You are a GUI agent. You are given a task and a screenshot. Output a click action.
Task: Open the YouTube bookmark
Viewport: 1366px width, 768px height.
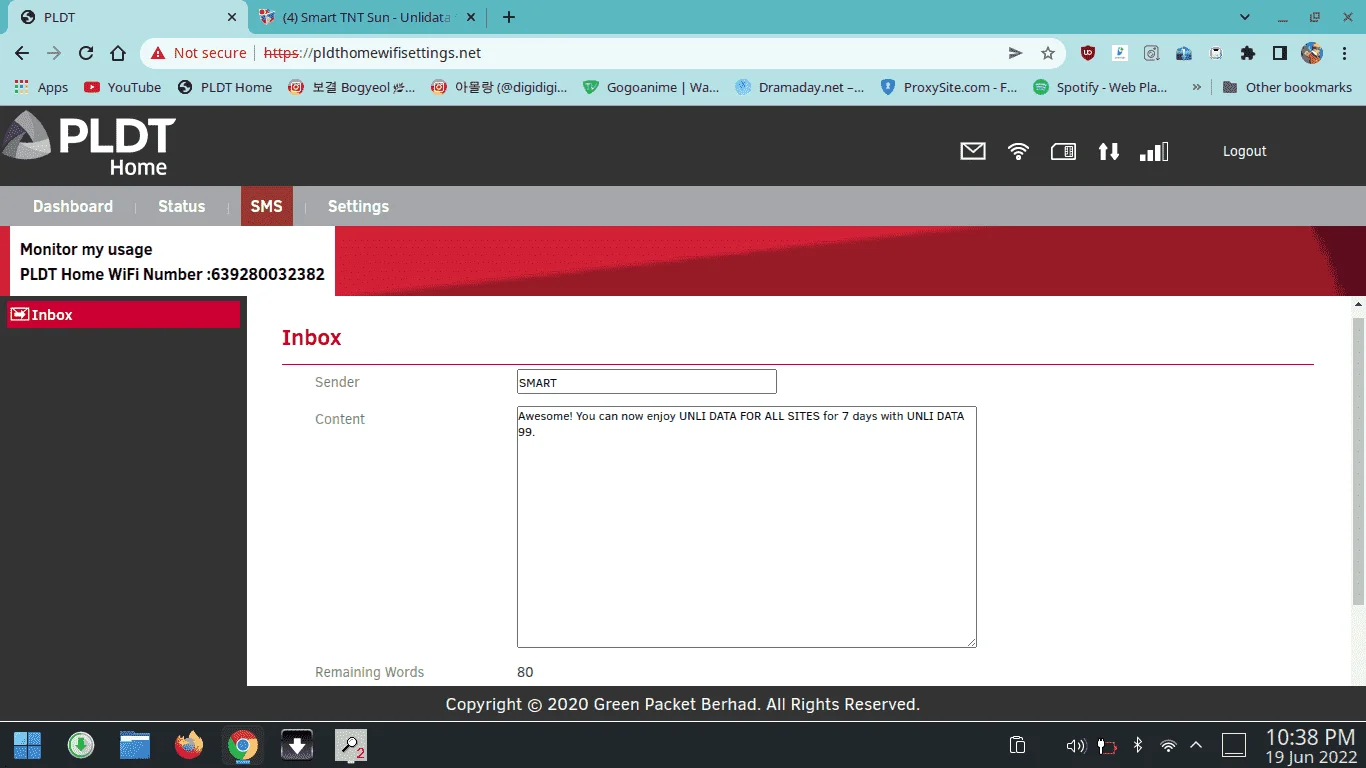click(122, 87)
